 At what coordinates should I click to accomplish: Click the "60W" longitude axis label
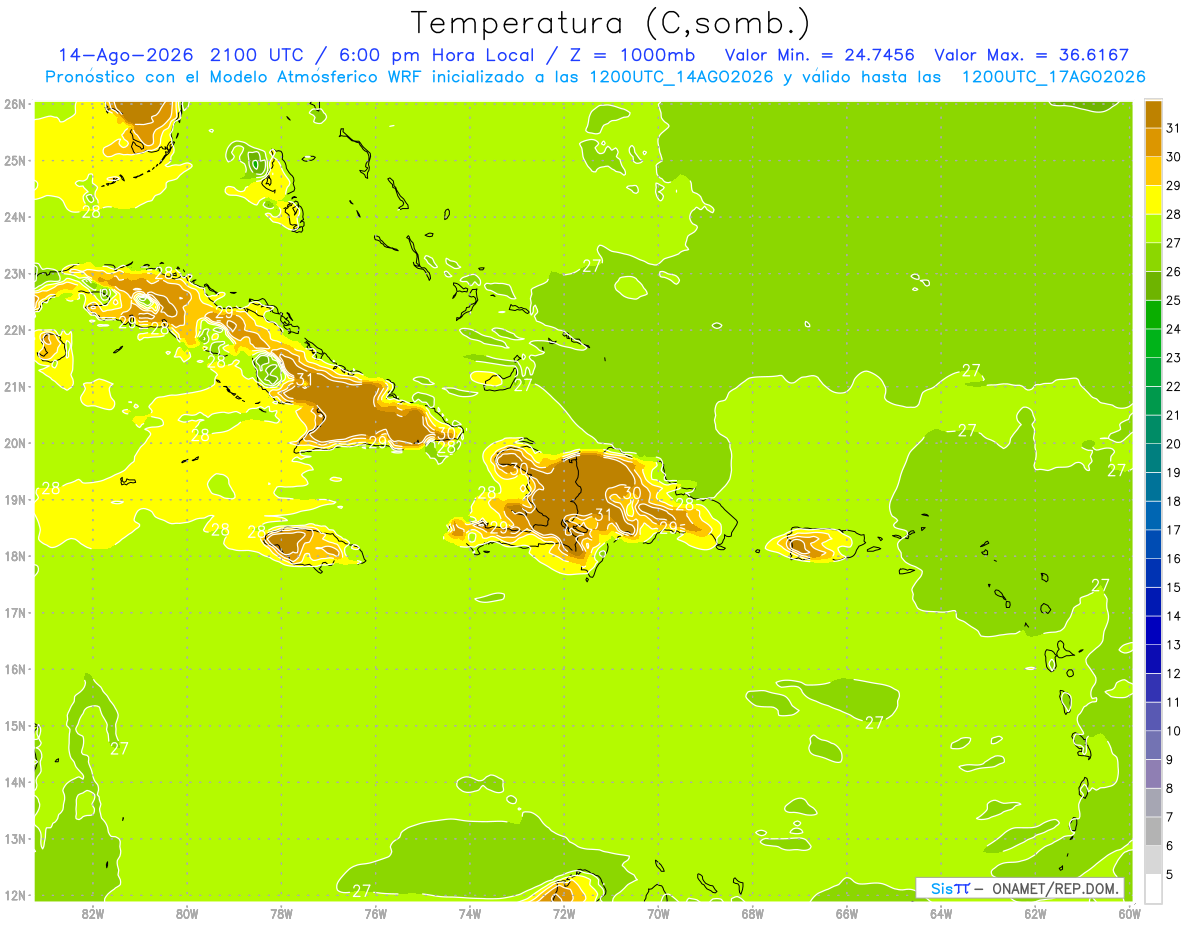pos(1129,914)
